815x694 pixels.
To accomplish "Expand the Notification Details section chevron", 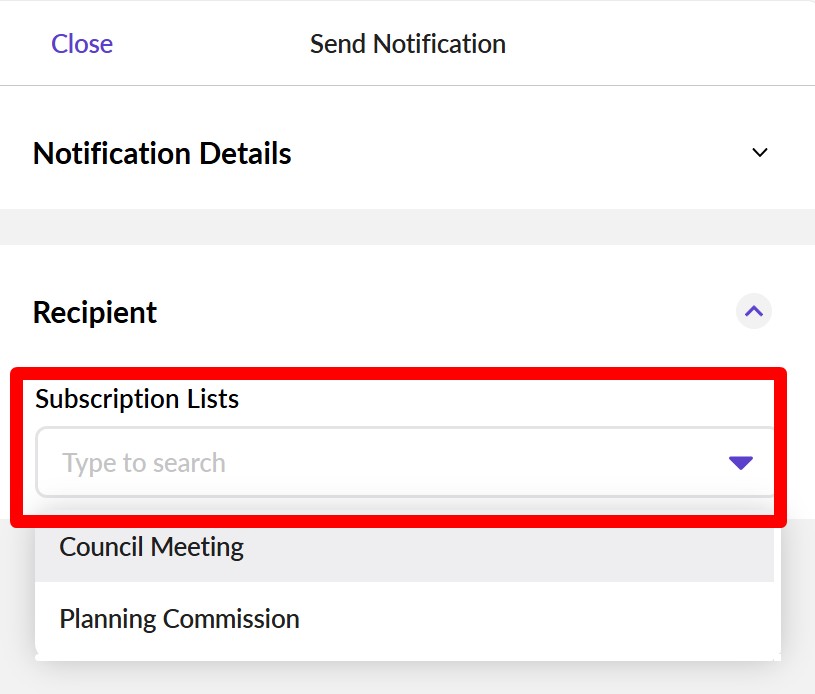I will click(760, 153).
